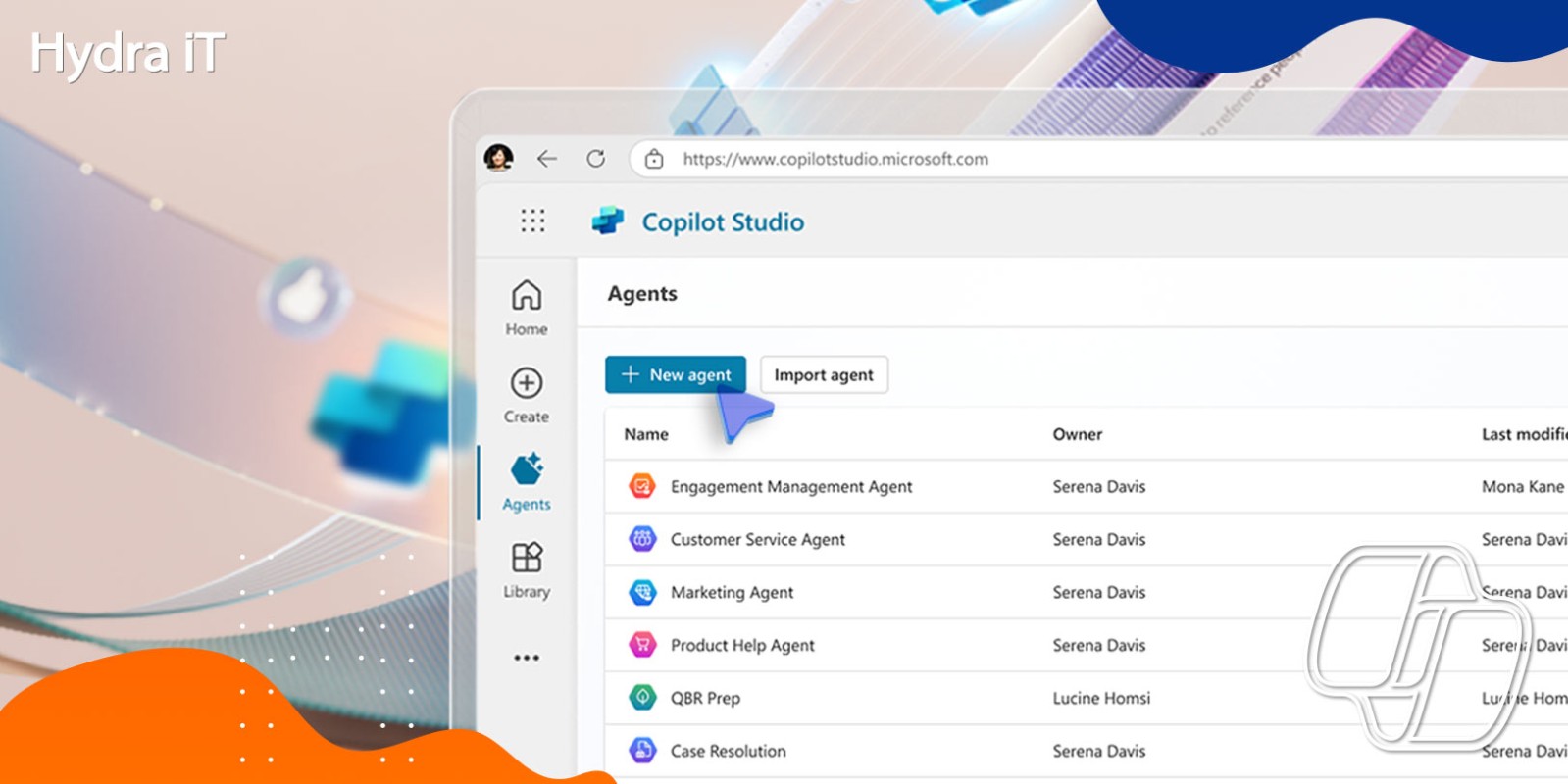Image resolution: width=1568 pixels, height=784 pixels.
Task: Click the Copilot Studio logo icon
Action: [608, 221]
